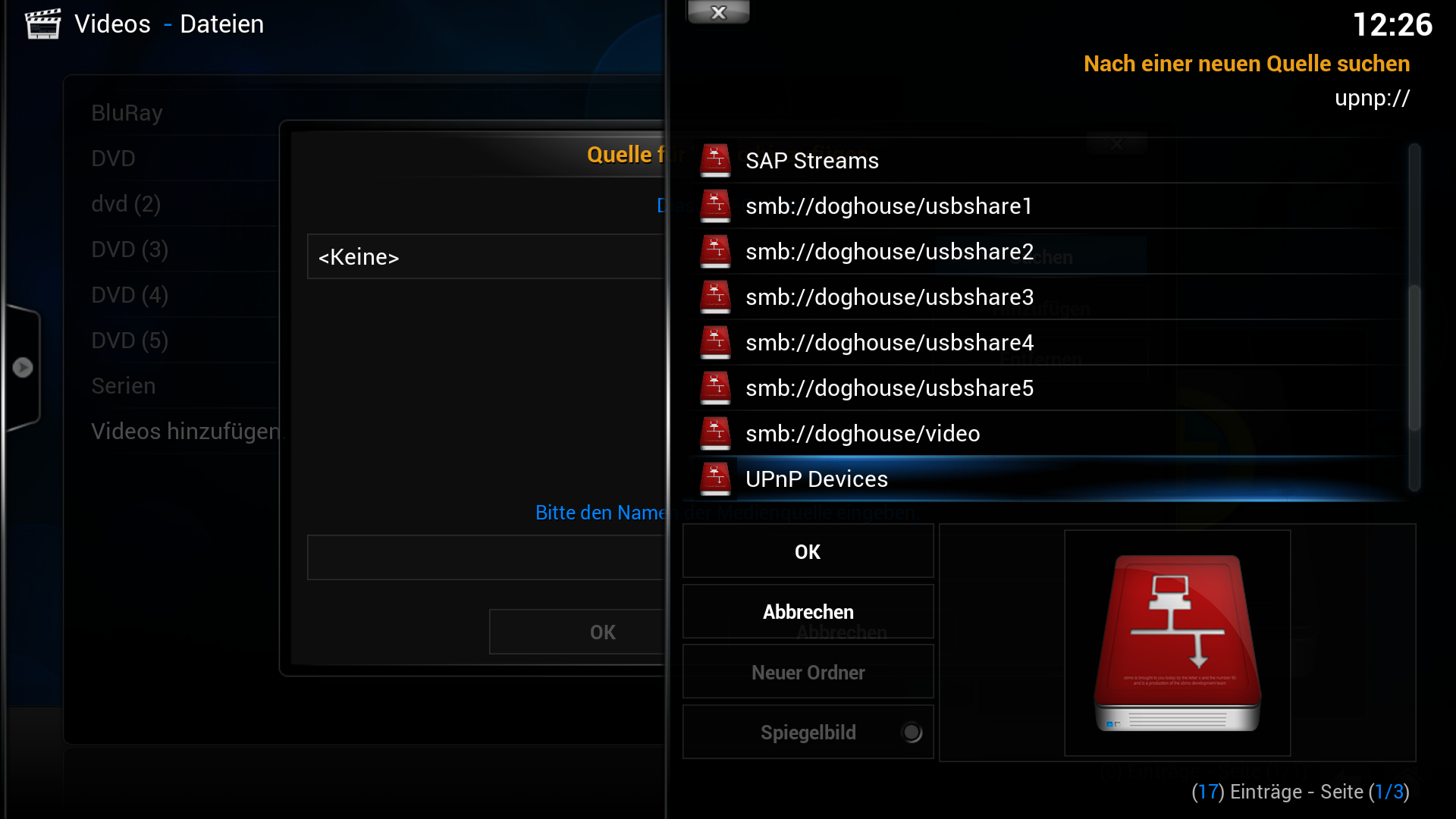
Task: Click the usbshare5 network share icon
Action: click(x=715, y=388)
